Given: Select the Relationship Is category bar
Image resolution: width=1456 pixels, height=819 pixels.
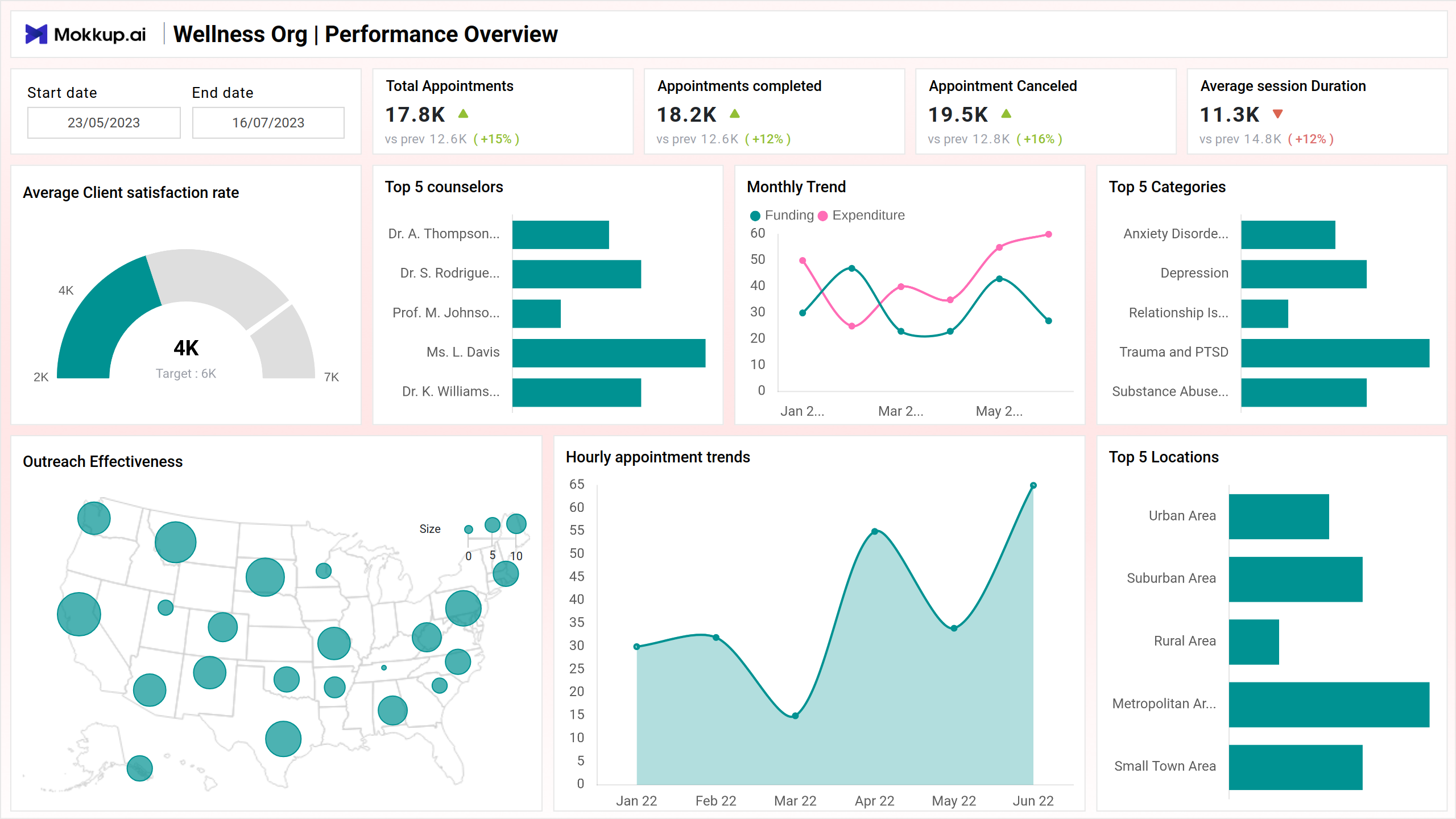Looking at the screenshot, I should 1265,313.
